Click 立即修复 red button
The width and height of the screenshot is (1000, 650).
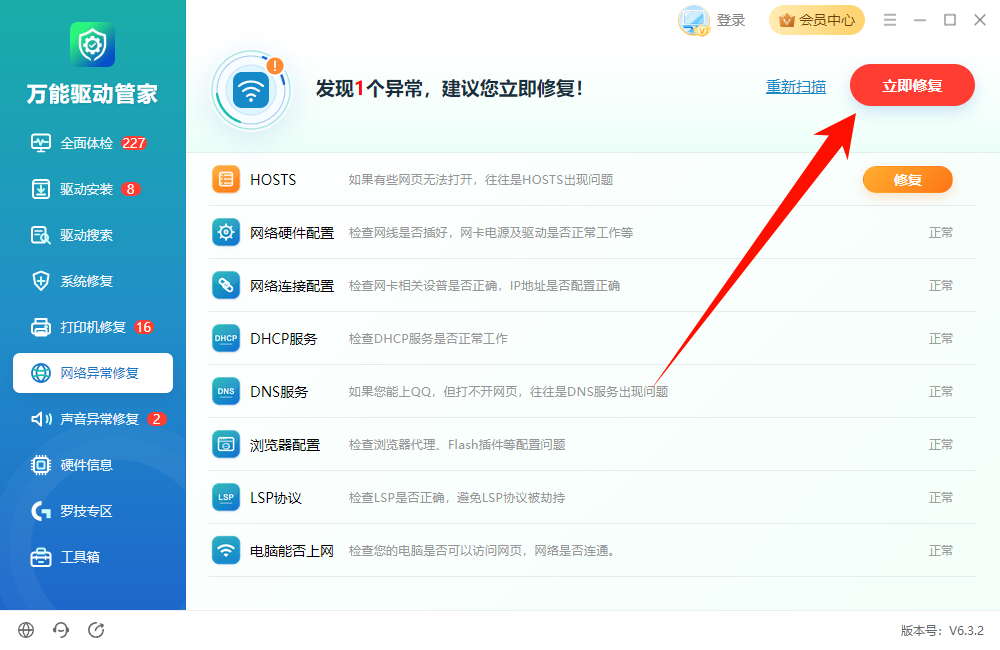(x=912, y=85)
